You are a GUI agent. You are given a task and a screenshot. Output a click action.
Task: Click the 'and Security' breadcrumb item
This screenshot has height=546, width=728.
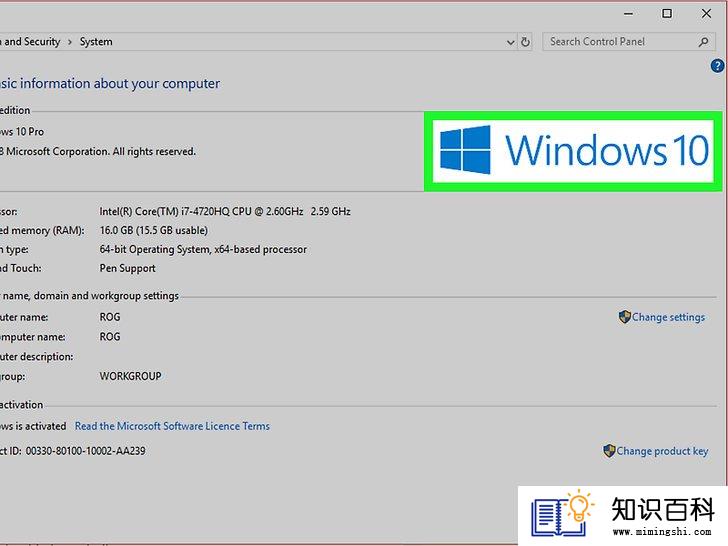point(30,42)
